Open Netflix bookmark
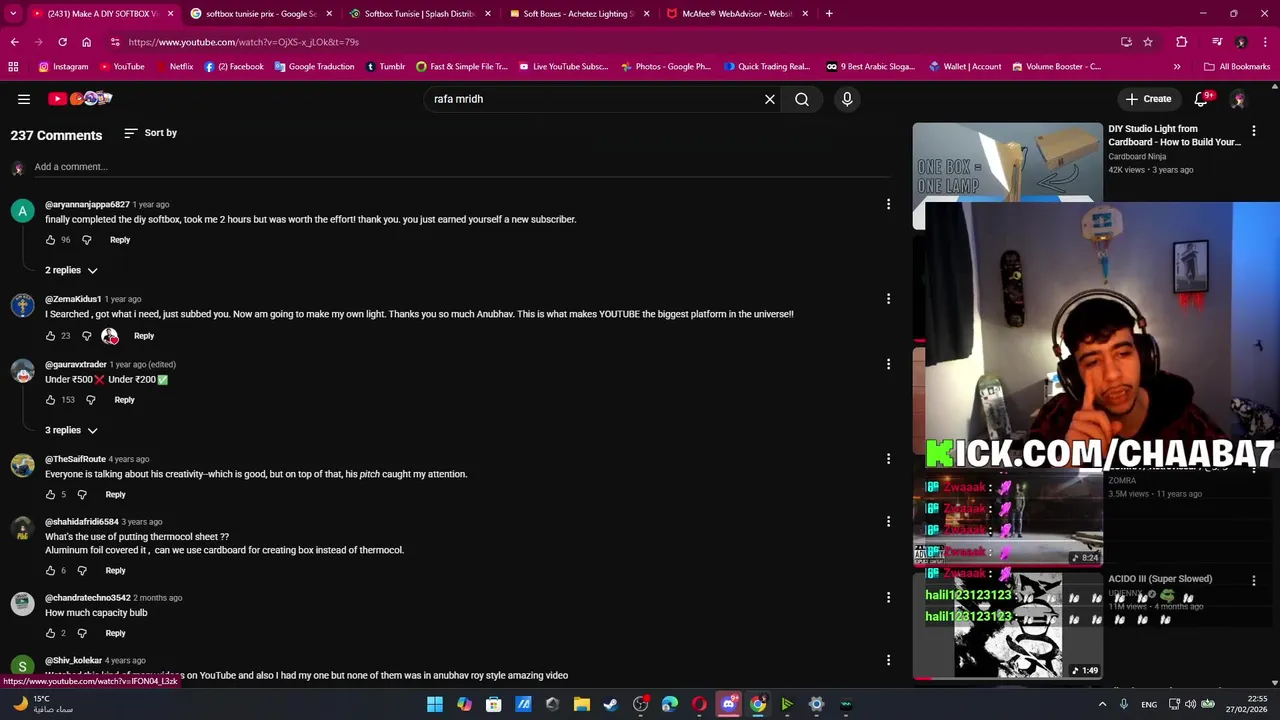 click(173, 67)
